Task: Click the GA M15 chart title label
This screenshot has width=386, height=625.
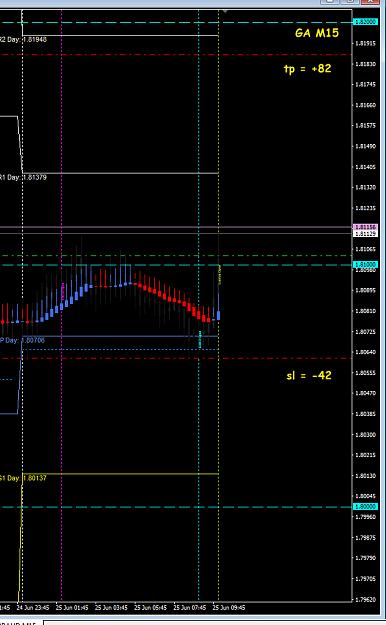Action: pos(317,33)
